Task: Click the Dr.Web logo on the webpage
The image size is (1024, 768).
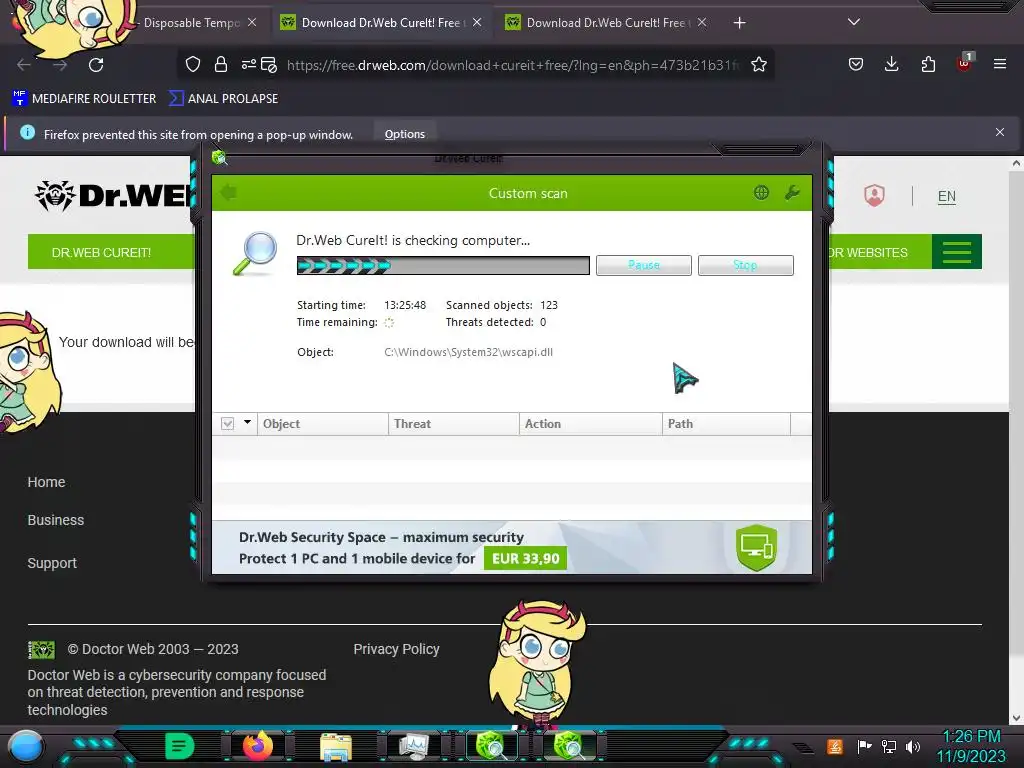Action: 114,195
